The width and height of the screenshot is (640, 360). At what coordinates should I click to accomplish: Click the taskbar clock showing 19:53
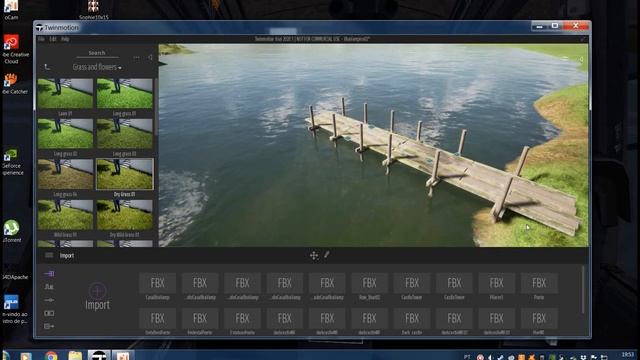click(628, 355)
